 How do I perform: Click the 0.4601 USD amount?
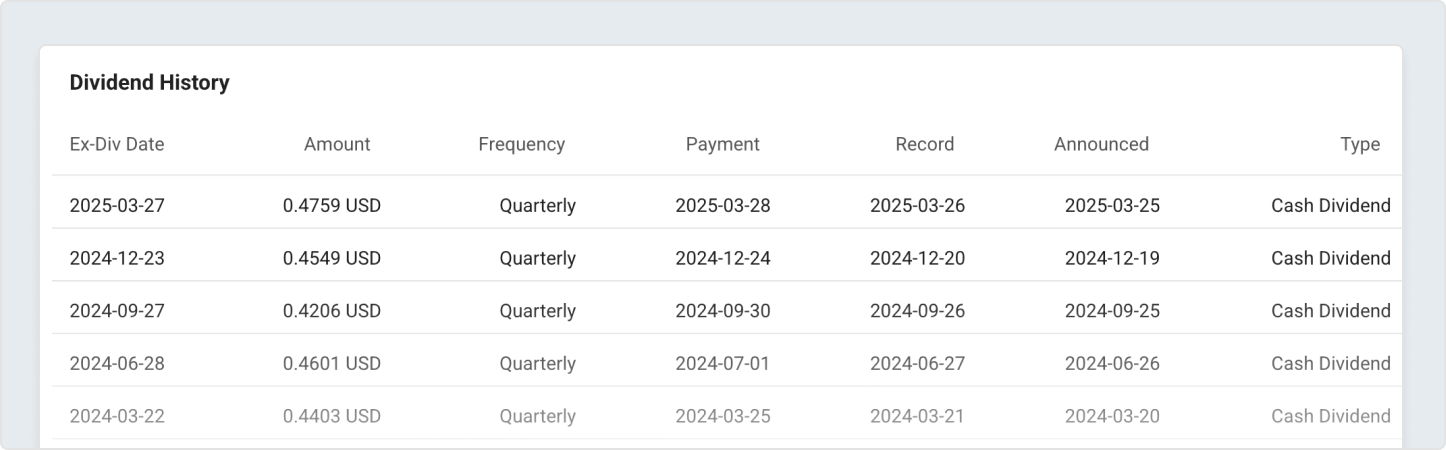(x=332, y=364)
